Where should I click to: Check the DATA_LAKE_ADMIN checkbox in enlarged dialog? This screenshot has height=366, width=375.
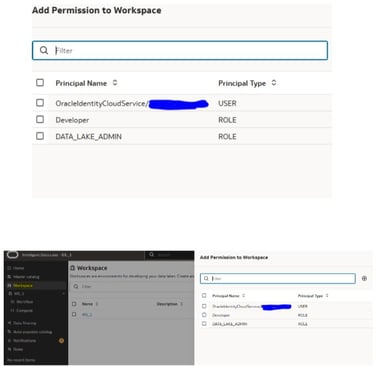[x=40, y=136]
